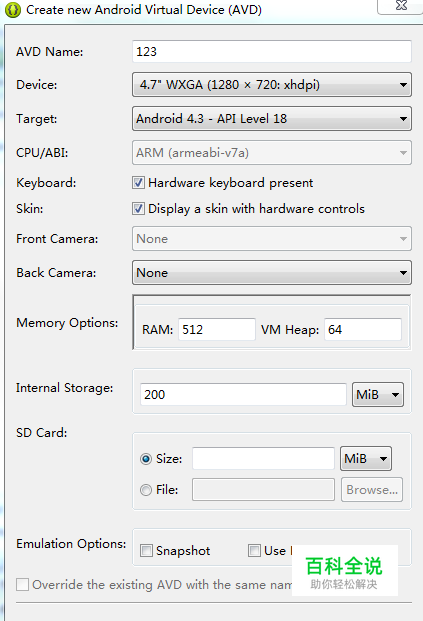Click the VM Heap value field
Screen dimensions: 423x621
[363, 330]
